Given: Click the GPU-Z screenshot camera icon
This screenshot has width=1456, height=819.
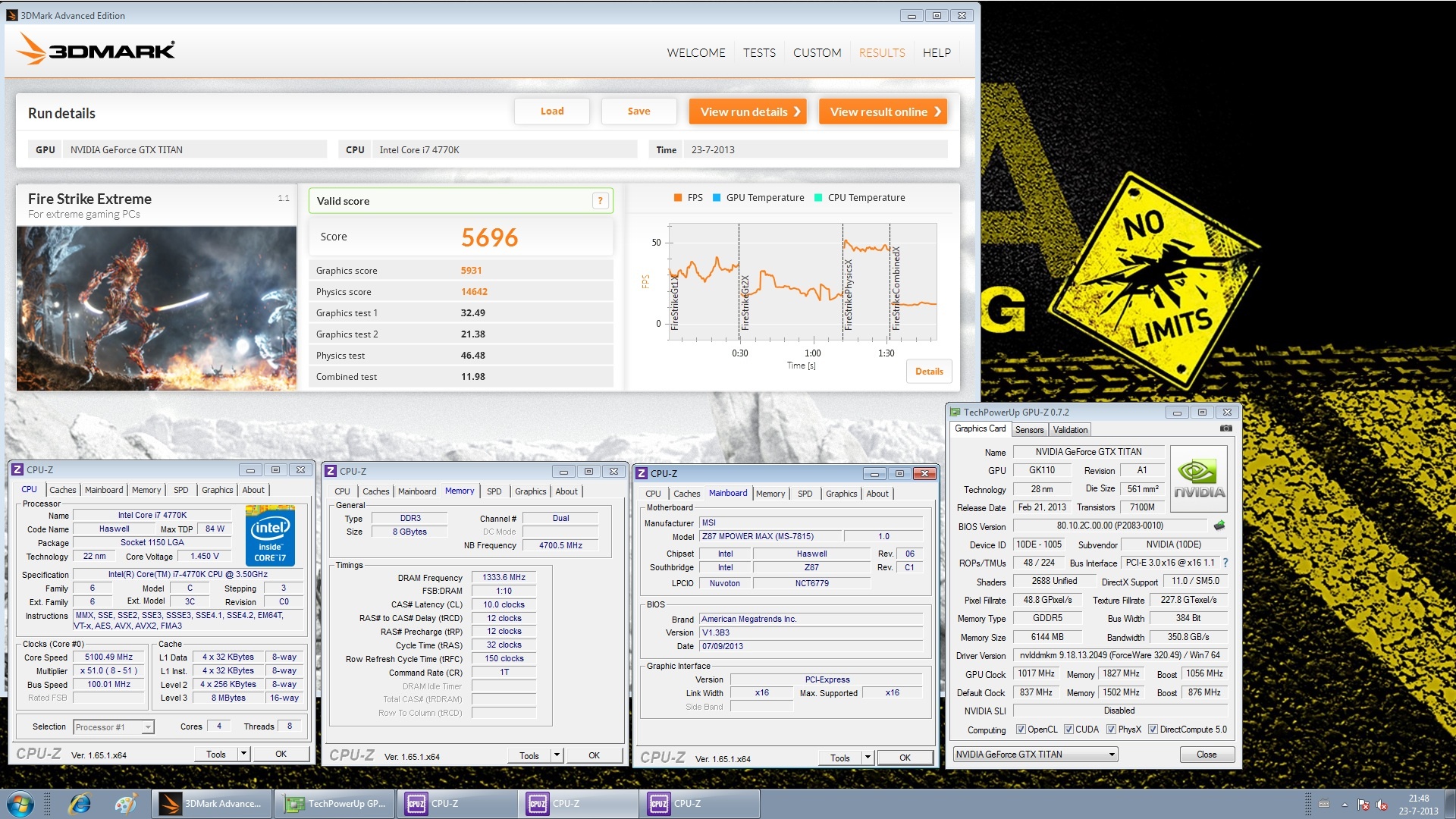Looking at the screenshot, I should click(1225, 428).
